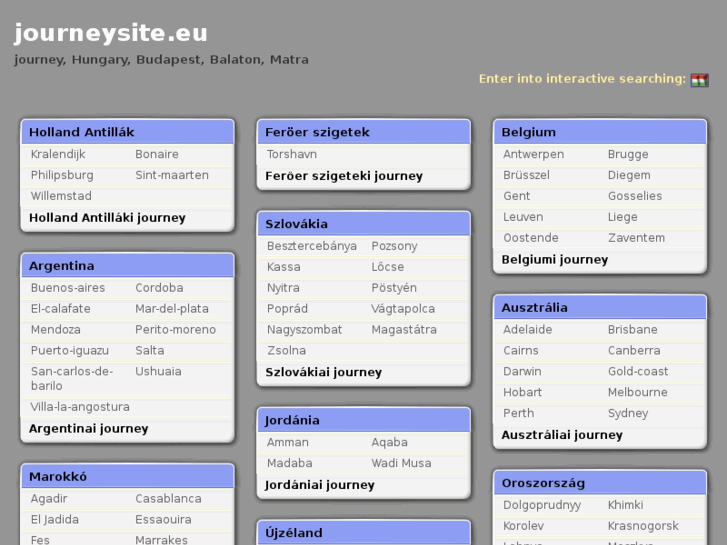
Task: Open the Jordánia heading
Action: [293, 420]
